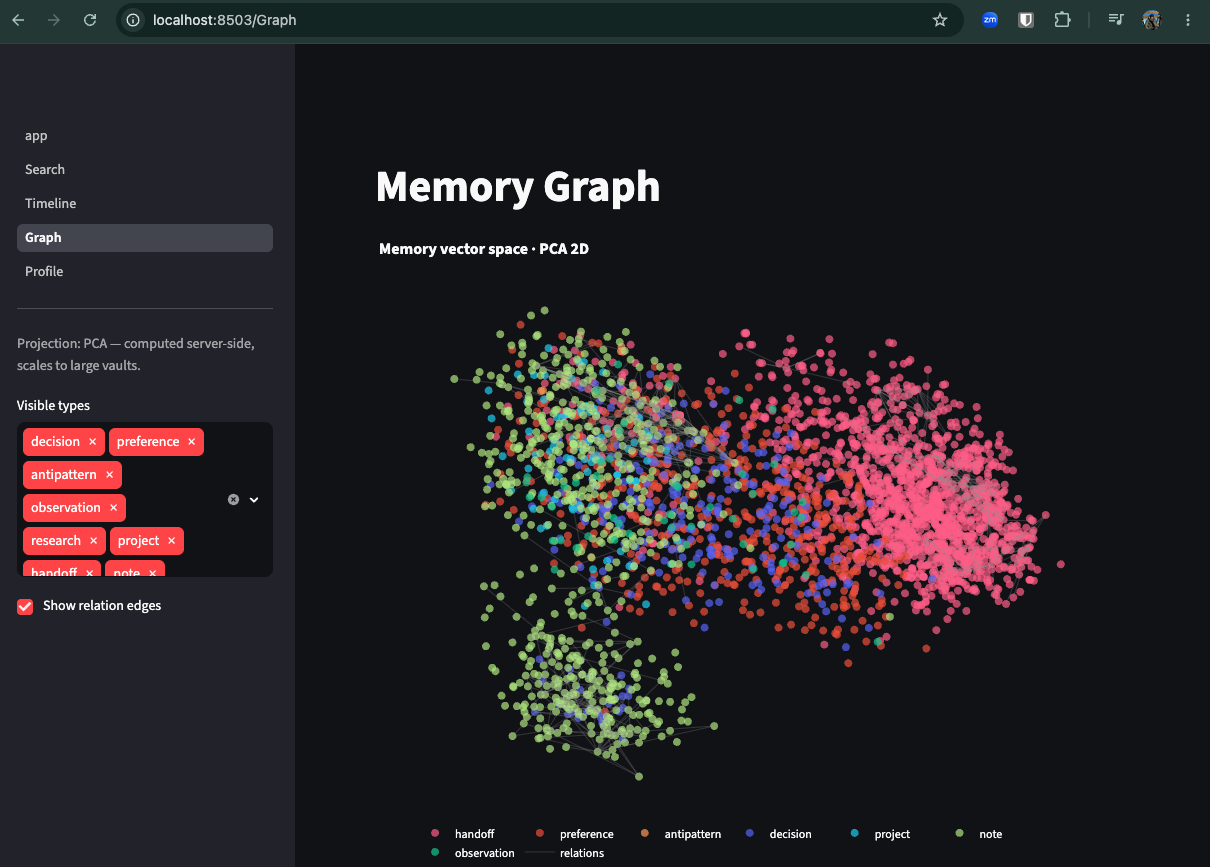This screenshot has width=1210, height=867.
Task: Bookmark this page with the star icon
Action: 940,20
